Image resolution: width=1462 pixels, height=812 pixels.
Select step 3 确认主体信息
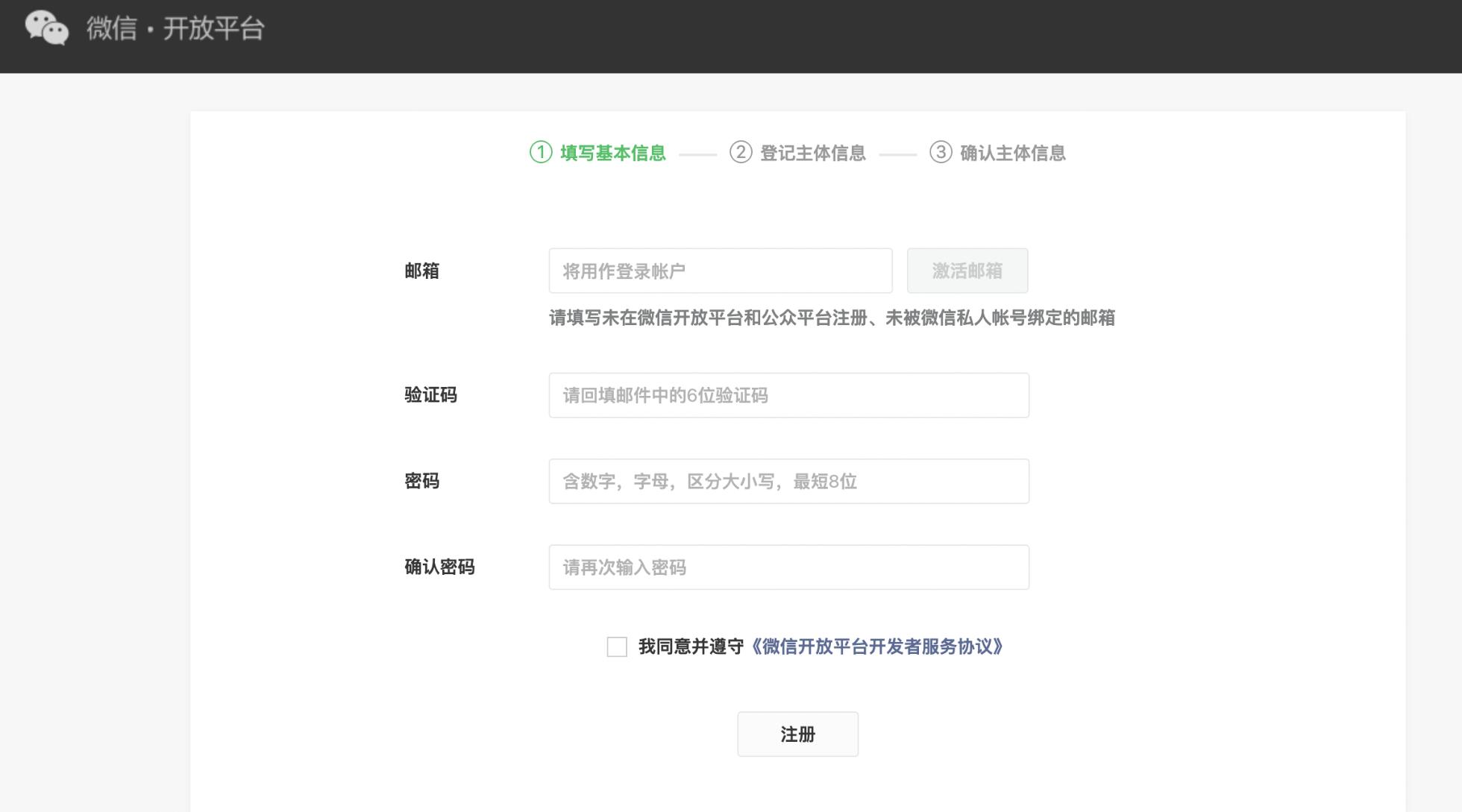pyautogui.click(x=997, y=153)
